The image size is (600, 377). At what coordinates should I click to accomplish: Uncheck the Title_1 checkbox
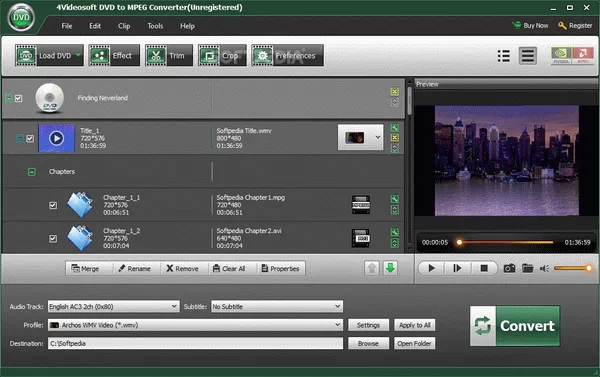(x=30, y=139)
